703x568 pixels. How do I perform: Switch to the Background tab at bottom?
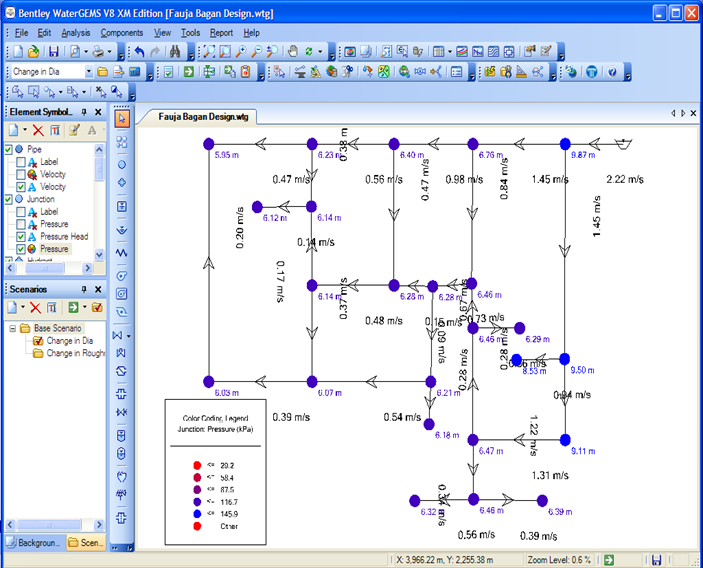(36, 542)
